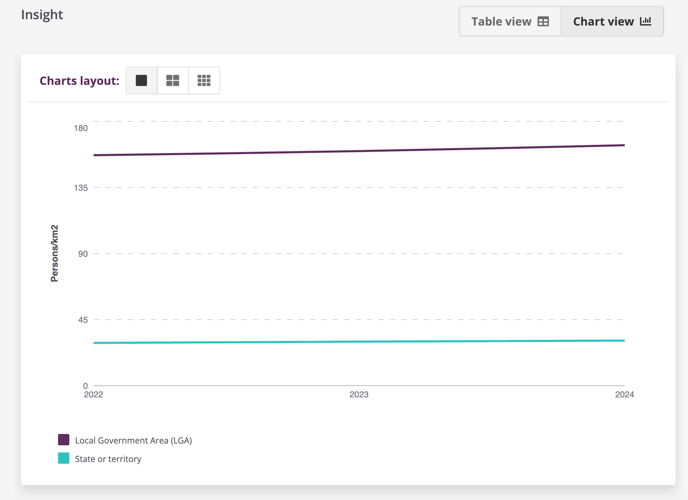Click the 2022 x-axis label

tap(93, 395)
